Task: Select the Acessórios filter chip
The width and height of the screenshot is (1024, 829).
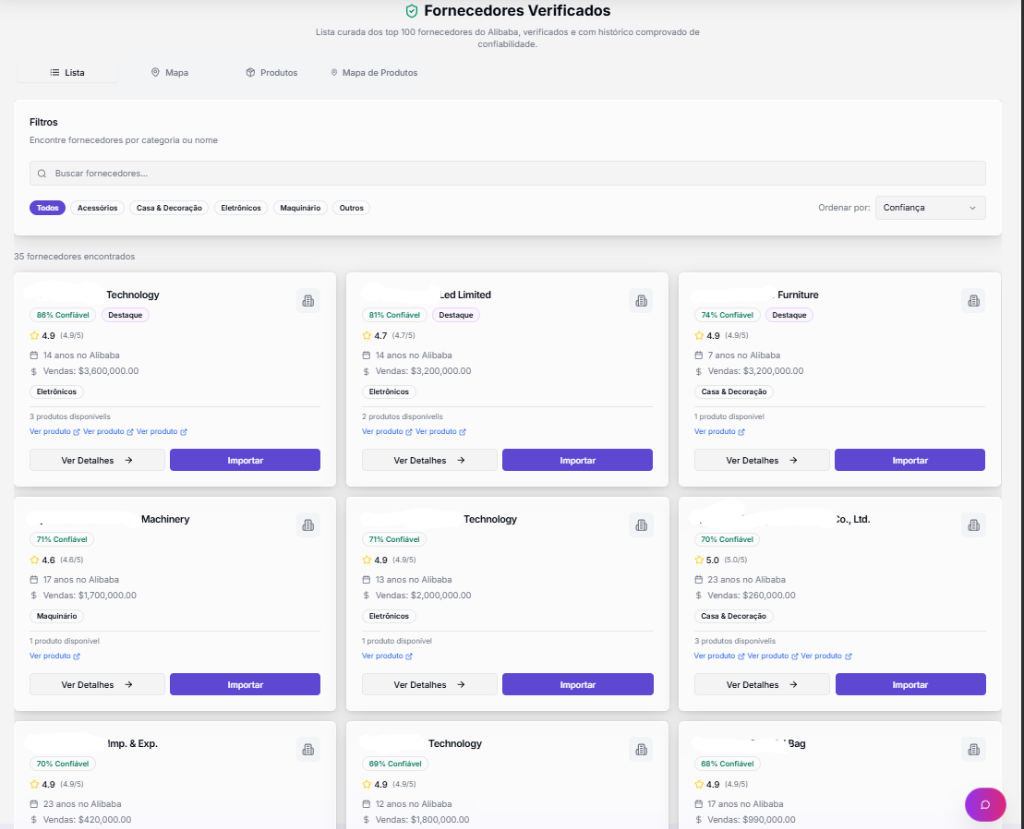Action: click(x=97, y=208)
